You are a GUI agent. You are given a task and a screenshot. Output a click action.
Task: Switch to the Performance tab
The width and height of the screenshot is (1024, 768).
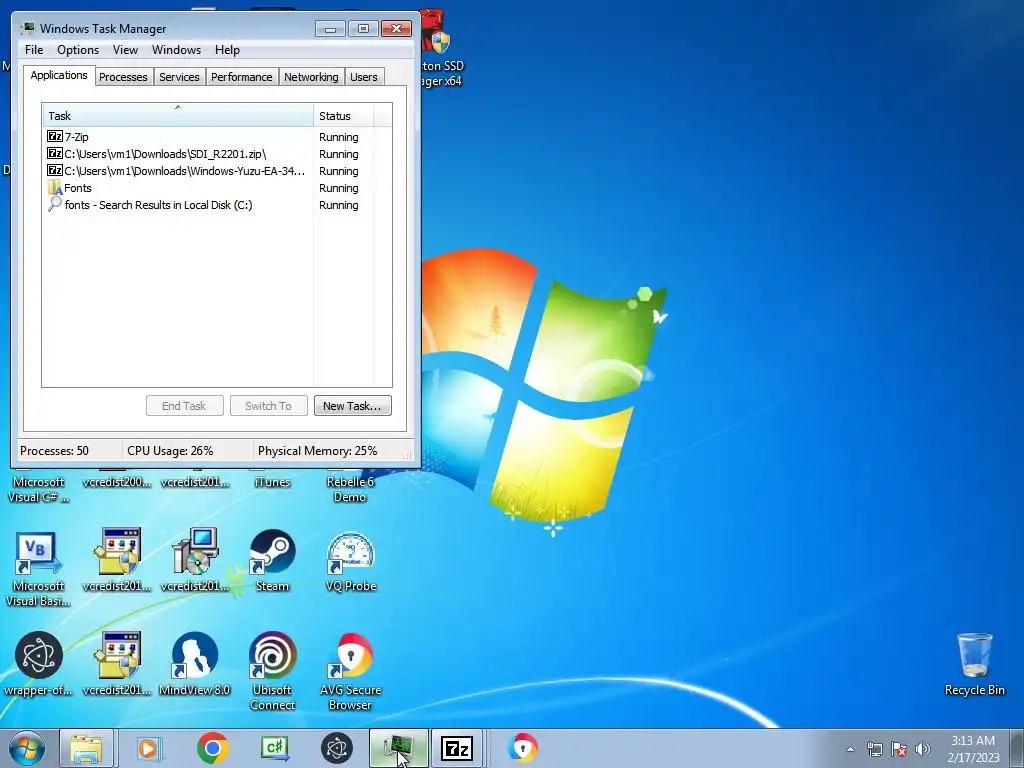(x=242, y=77)
